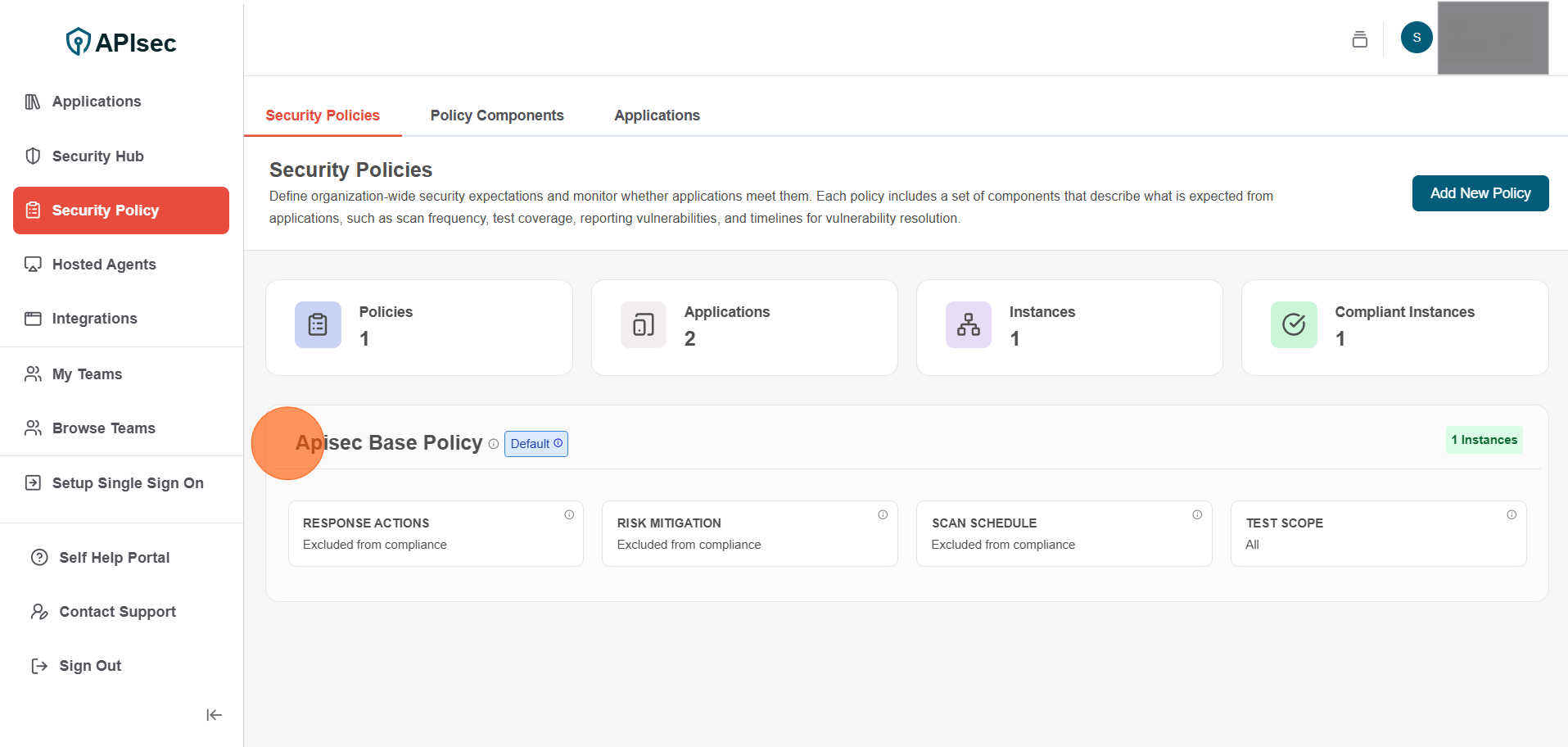The image size is (1568, 747).
Task: Click the Default policy badge
Action: click(535, 444)
